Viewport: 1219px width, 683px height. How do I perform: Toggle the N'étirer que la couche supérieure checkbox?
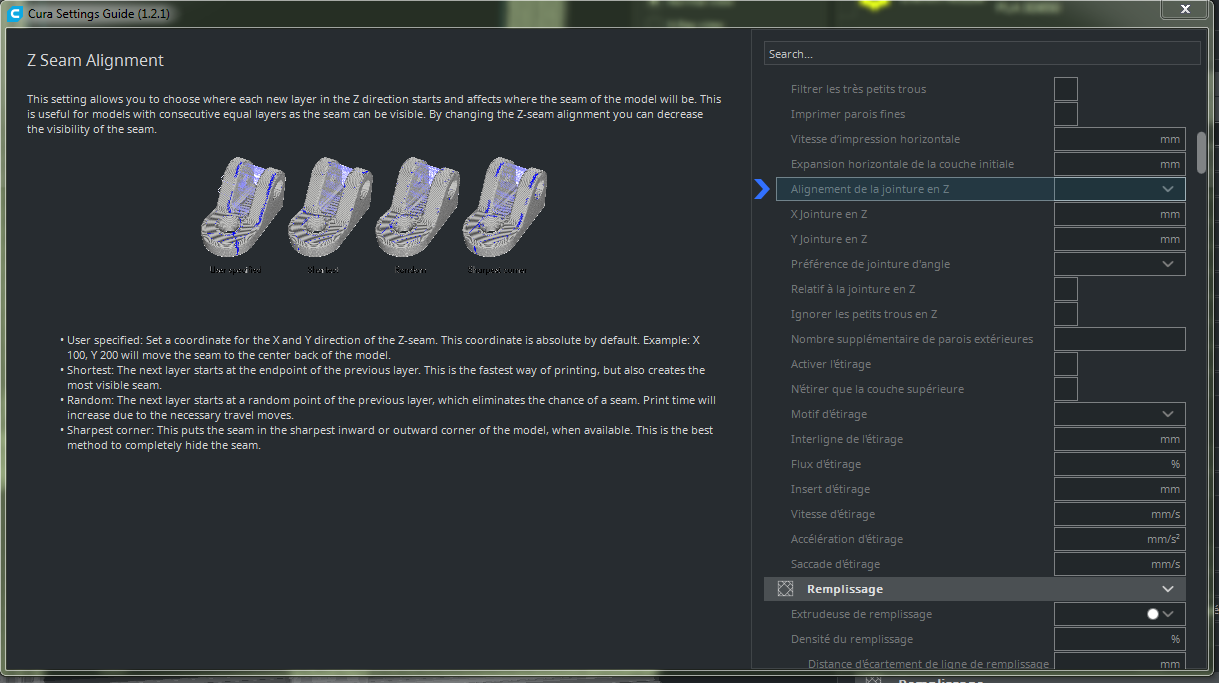pos(1066,389)
